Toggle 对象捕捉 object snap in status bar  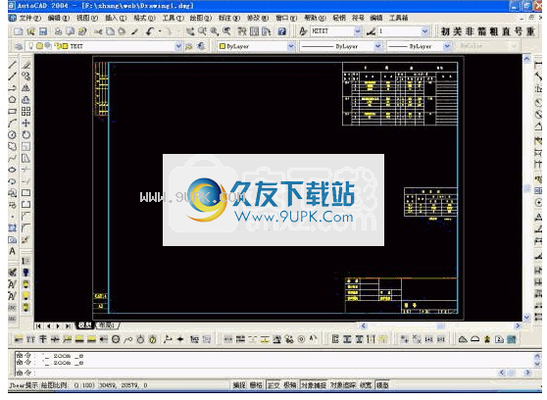313,385
